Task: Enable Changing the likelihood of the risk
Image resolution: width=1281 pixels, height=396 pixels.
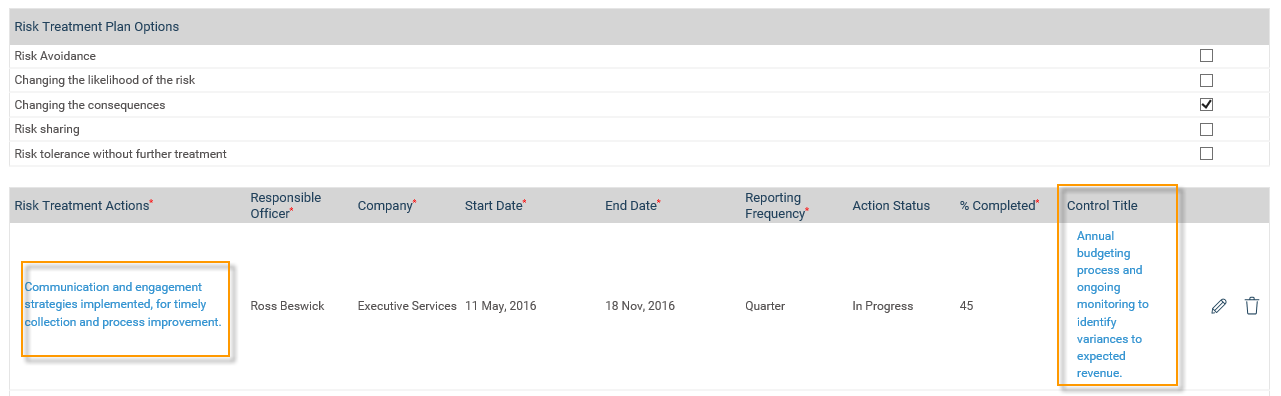Action: [x=1206, y=80]
